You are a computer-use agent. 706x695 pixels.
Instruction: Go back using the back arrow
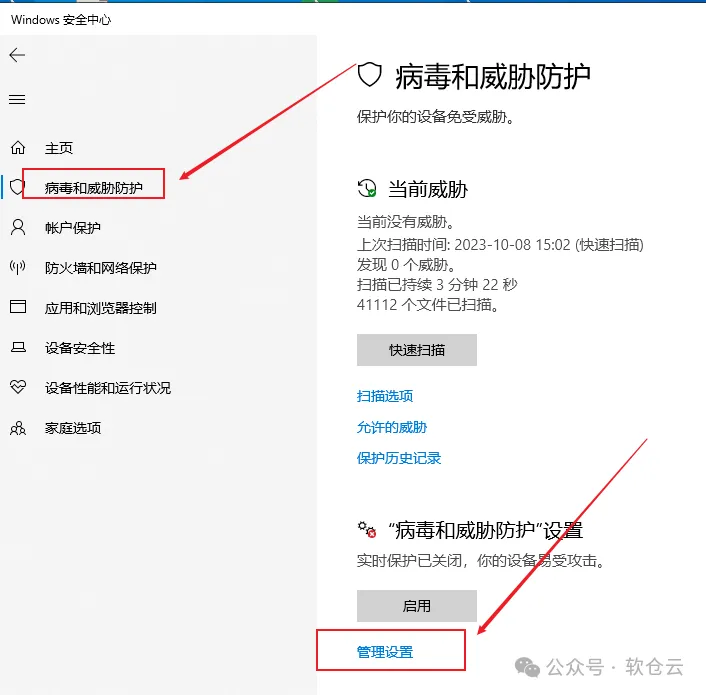(17, 55)
